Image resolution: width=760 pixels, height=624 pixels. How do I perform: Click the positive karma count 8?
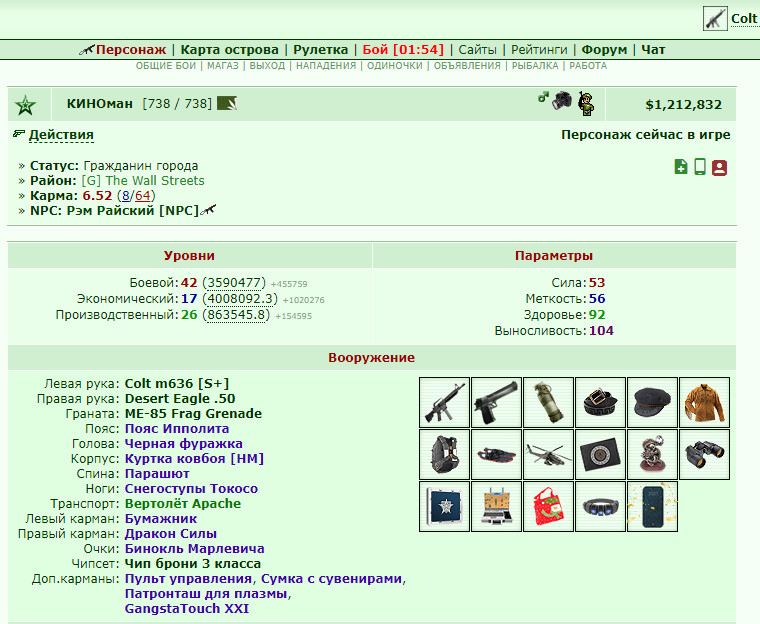pyautogui.click(x=126, y=196)
